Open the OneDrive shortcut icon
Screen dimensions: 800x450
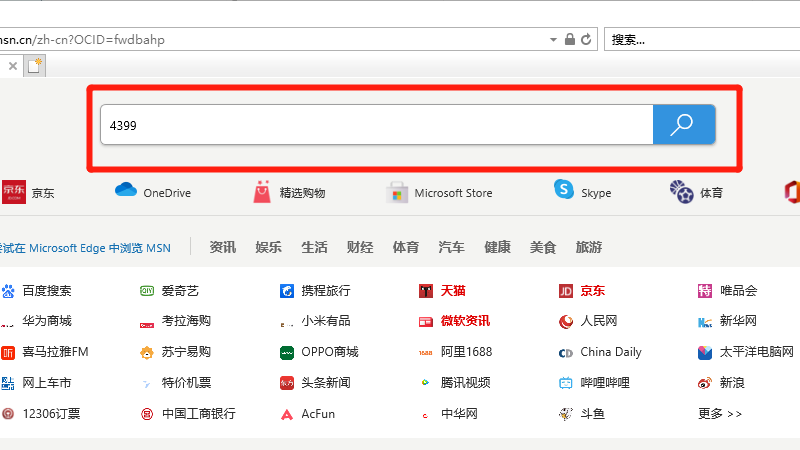[x=125, y=192]
